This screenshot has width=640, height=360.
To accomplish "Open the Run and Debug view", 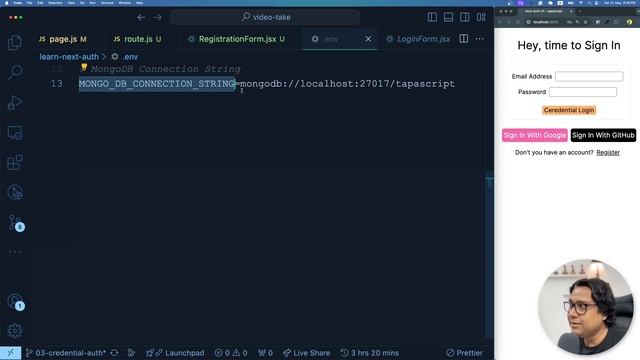I will coord(15,102).
